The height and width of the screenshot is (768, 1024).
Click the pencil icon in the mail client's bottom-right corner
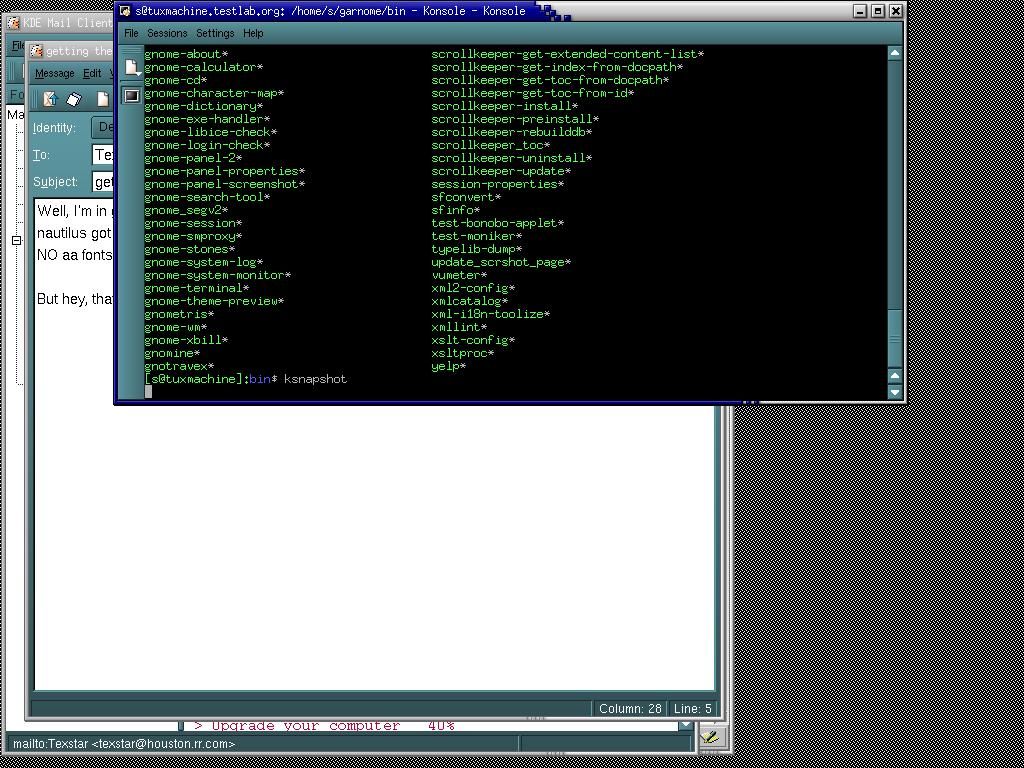click(x=710, y=738)
